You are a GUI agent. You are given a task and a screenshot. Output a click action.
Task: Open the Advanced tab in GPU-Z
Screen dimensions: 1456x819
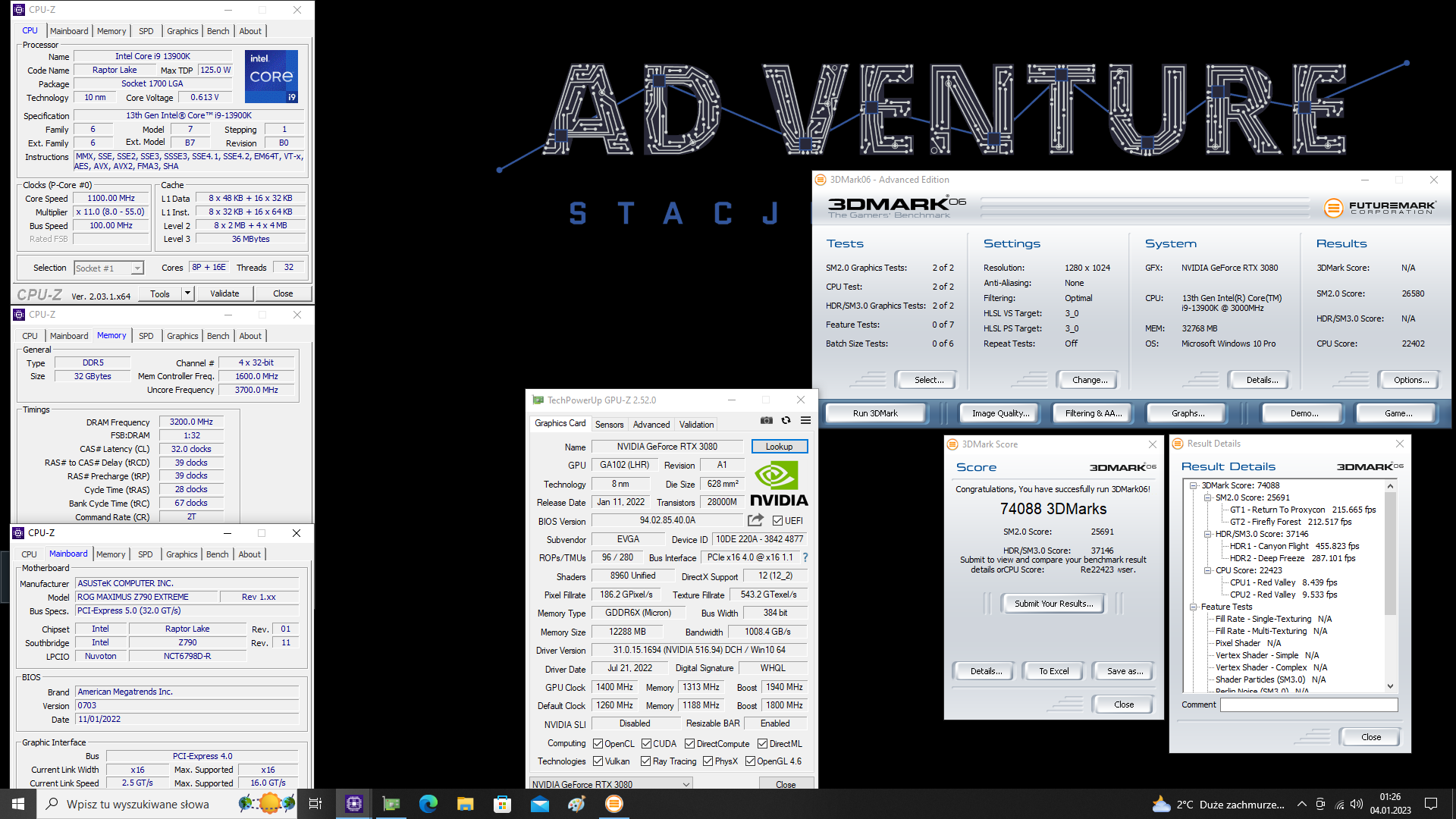(651, 425)
